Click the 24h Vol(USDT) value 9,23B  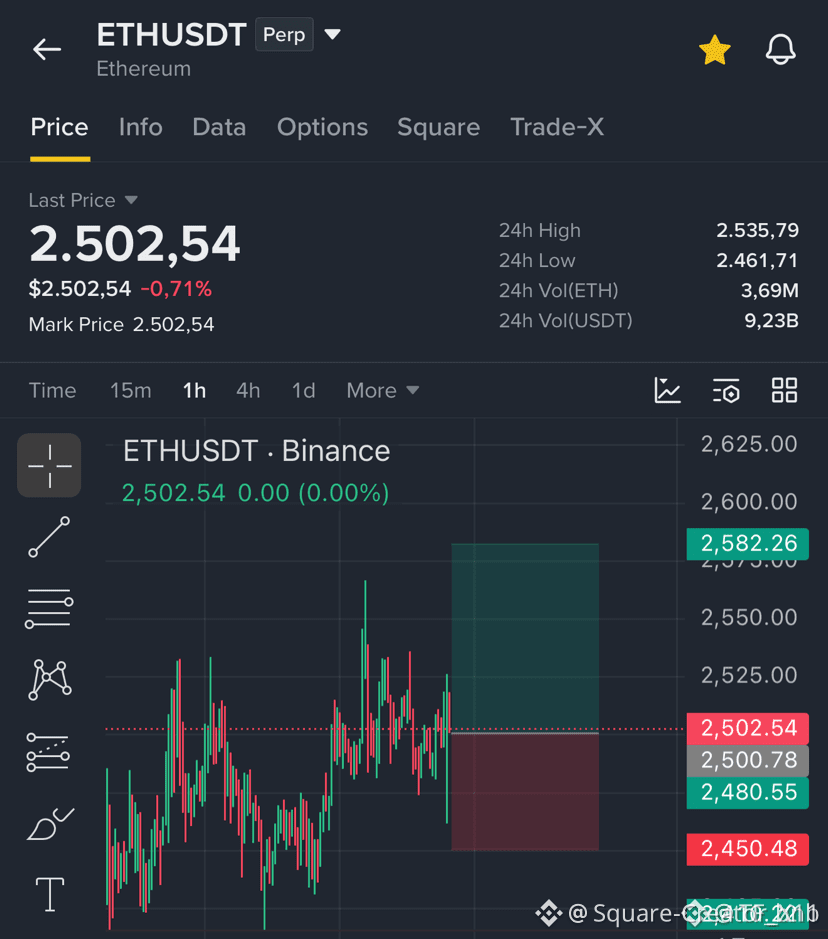[x=772, y=321]
